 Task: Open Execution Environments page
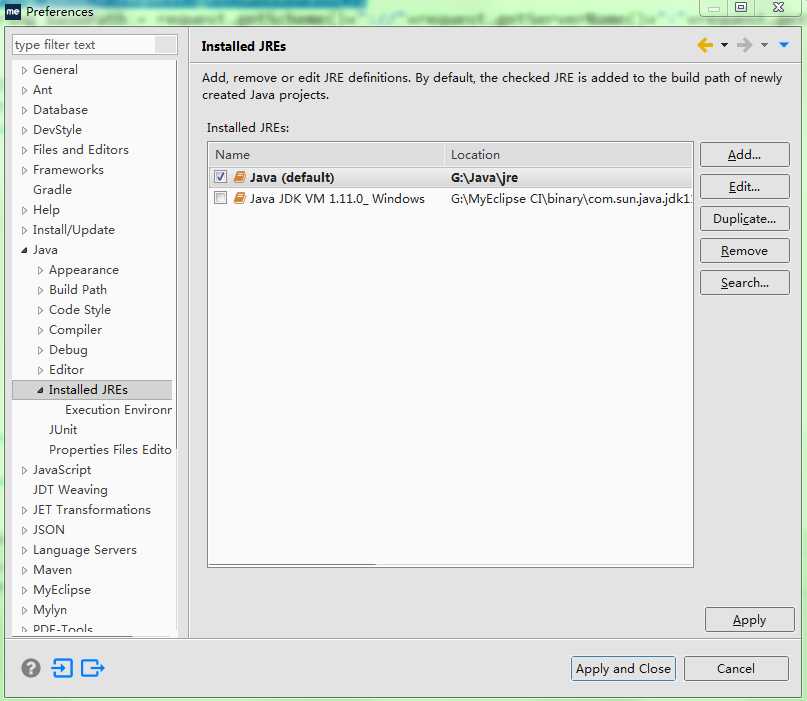pyautogui.click(x=118, y=410)
